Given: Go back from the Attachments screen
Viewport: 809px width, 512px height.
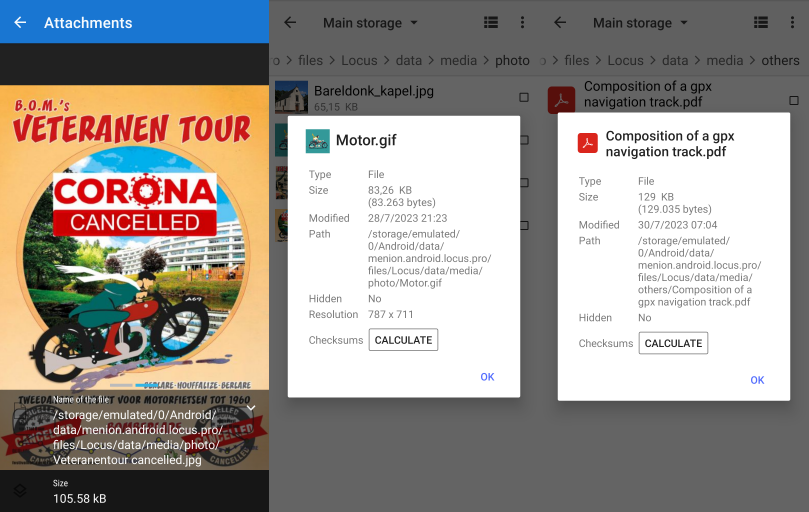Looking at the screenshot, I should click(20, 22).
